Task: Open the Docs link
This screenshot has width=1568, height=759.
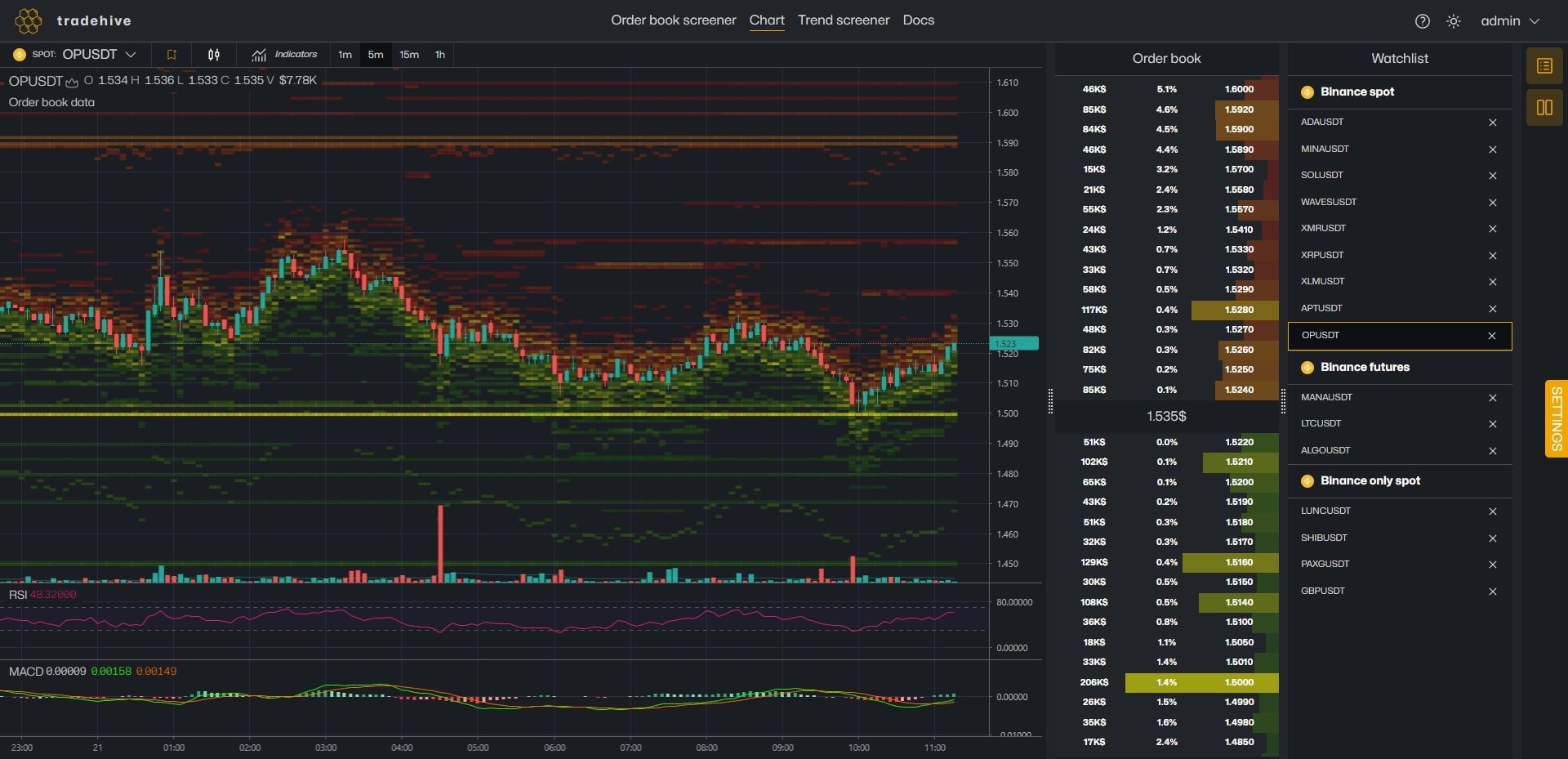Action: [x=919, y=20]
